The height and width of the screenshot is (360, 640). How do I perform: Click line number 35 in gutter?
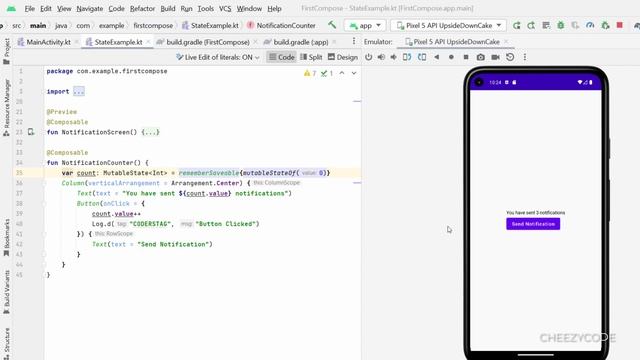point(19,173)
